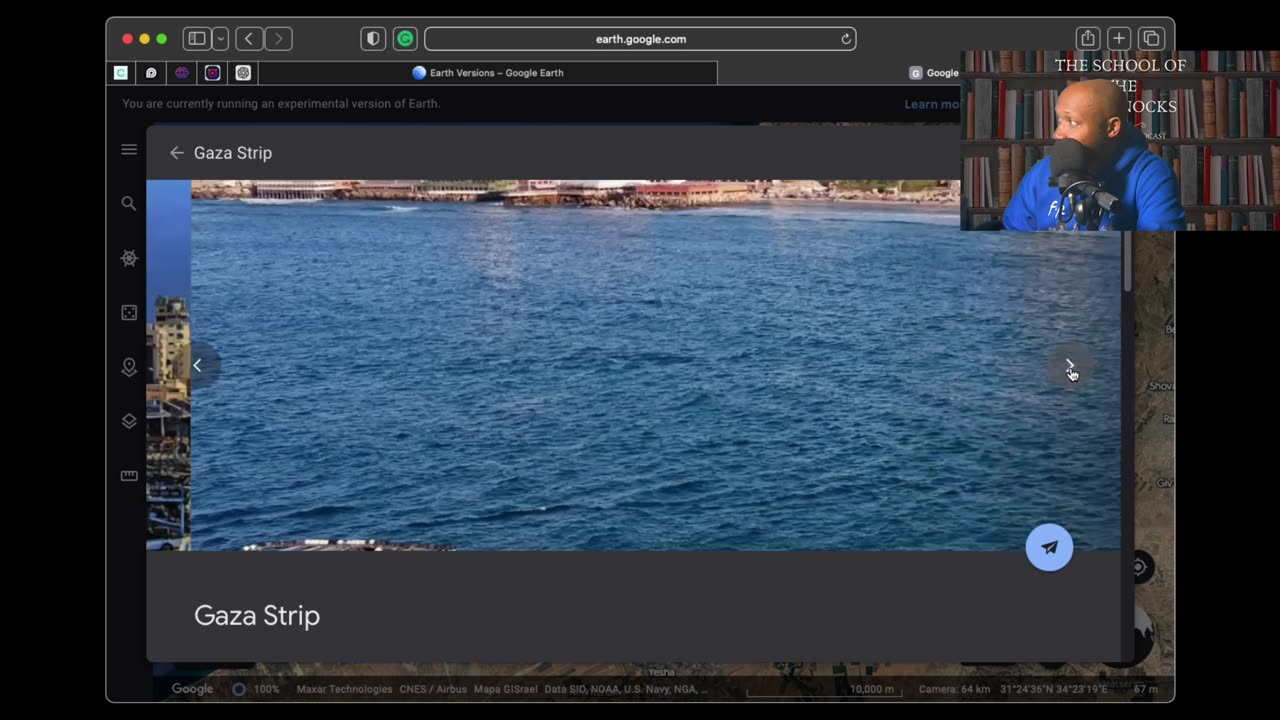This screenshot has width=1280, height=720.
Task: Click the large Gaza Strip heading
Action: [x=257, y=616]
